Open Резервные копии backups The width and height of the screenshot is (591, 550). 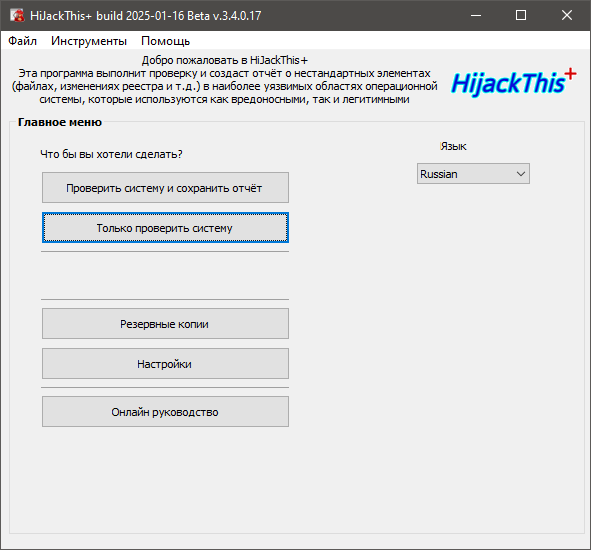(165, 324)
